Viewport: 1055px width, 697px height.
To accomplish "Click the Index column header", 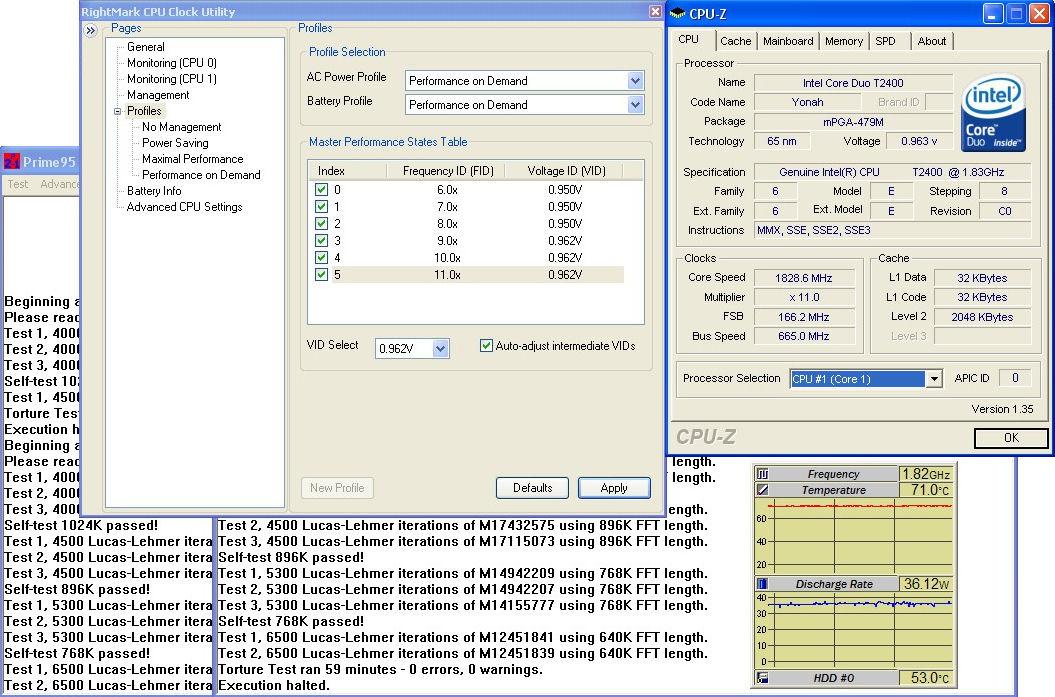I will pyautogui.click(x=348, y=171).
